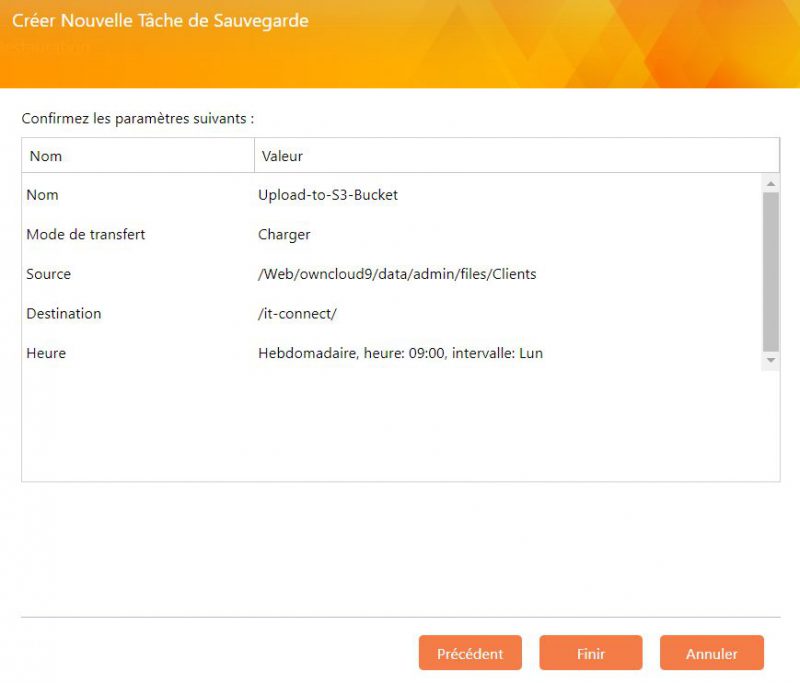
Task: Click the Charger transfer mode value
Action: pos(284,234)
